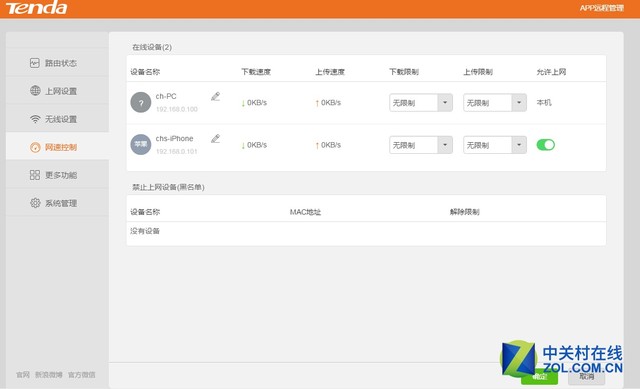Click the ch-PC device avatar icon

(x=141, y=102)
